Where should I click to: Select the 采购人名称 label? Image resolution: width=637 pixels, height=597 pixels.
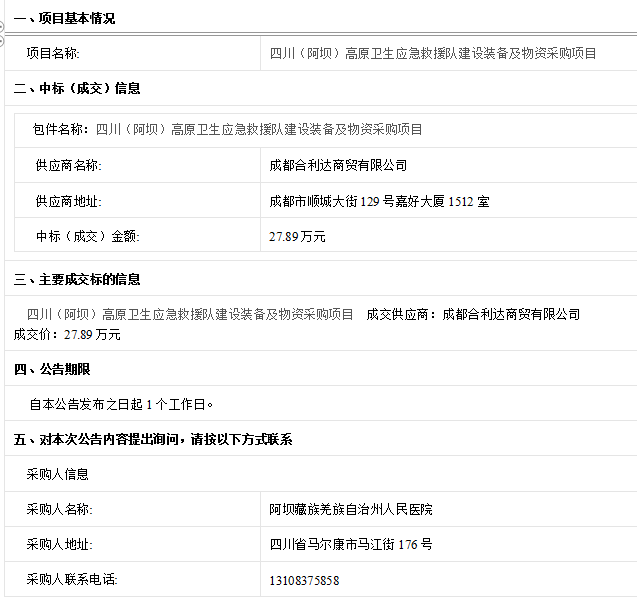[x=59, y=509]
